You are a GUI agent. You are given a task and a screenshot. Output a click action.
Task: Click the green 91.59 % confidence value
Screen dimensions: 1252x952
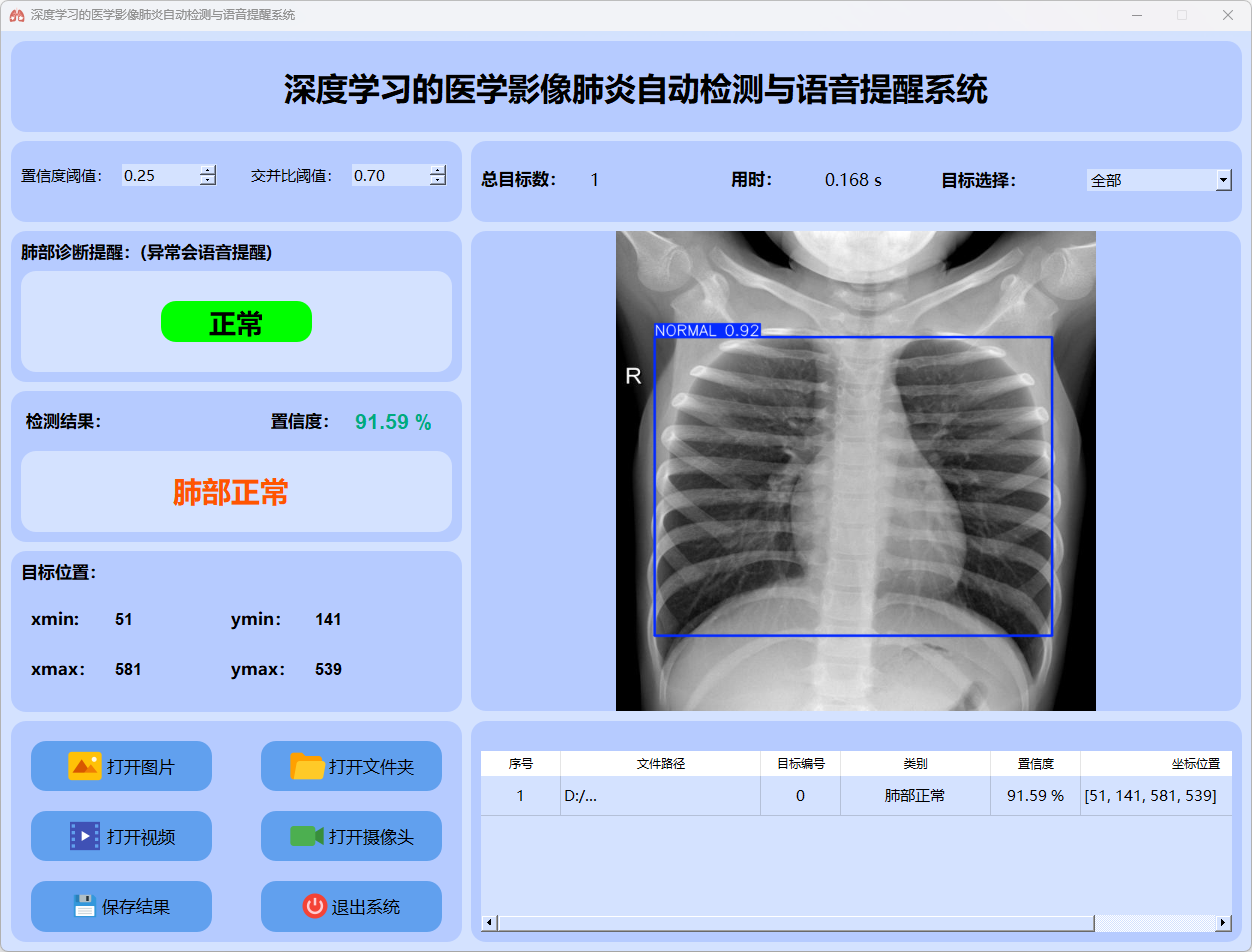393,422
